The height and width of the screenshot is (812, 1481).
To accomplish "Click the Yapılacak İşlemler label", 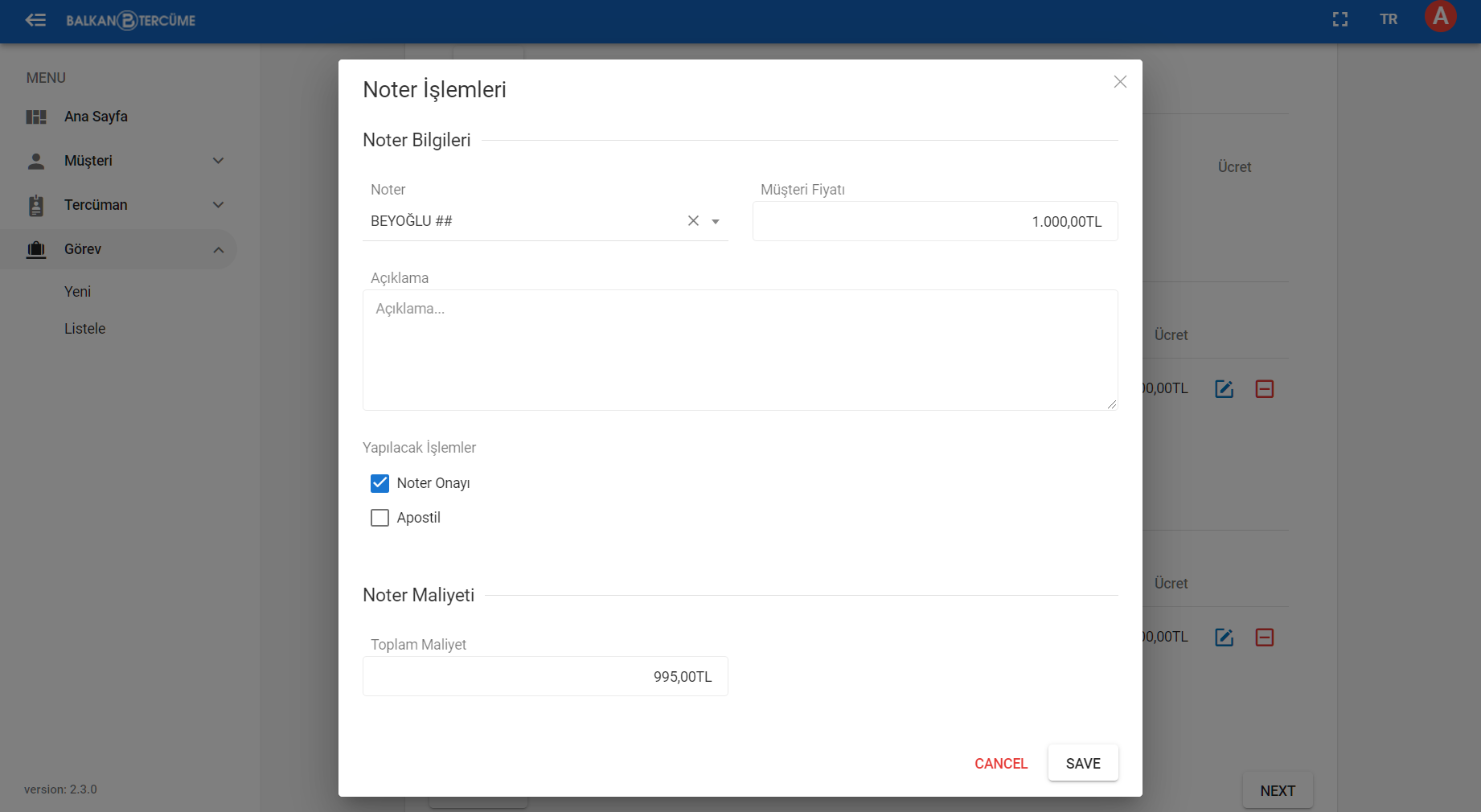I will pyautogui.click(x=419, y=448).
